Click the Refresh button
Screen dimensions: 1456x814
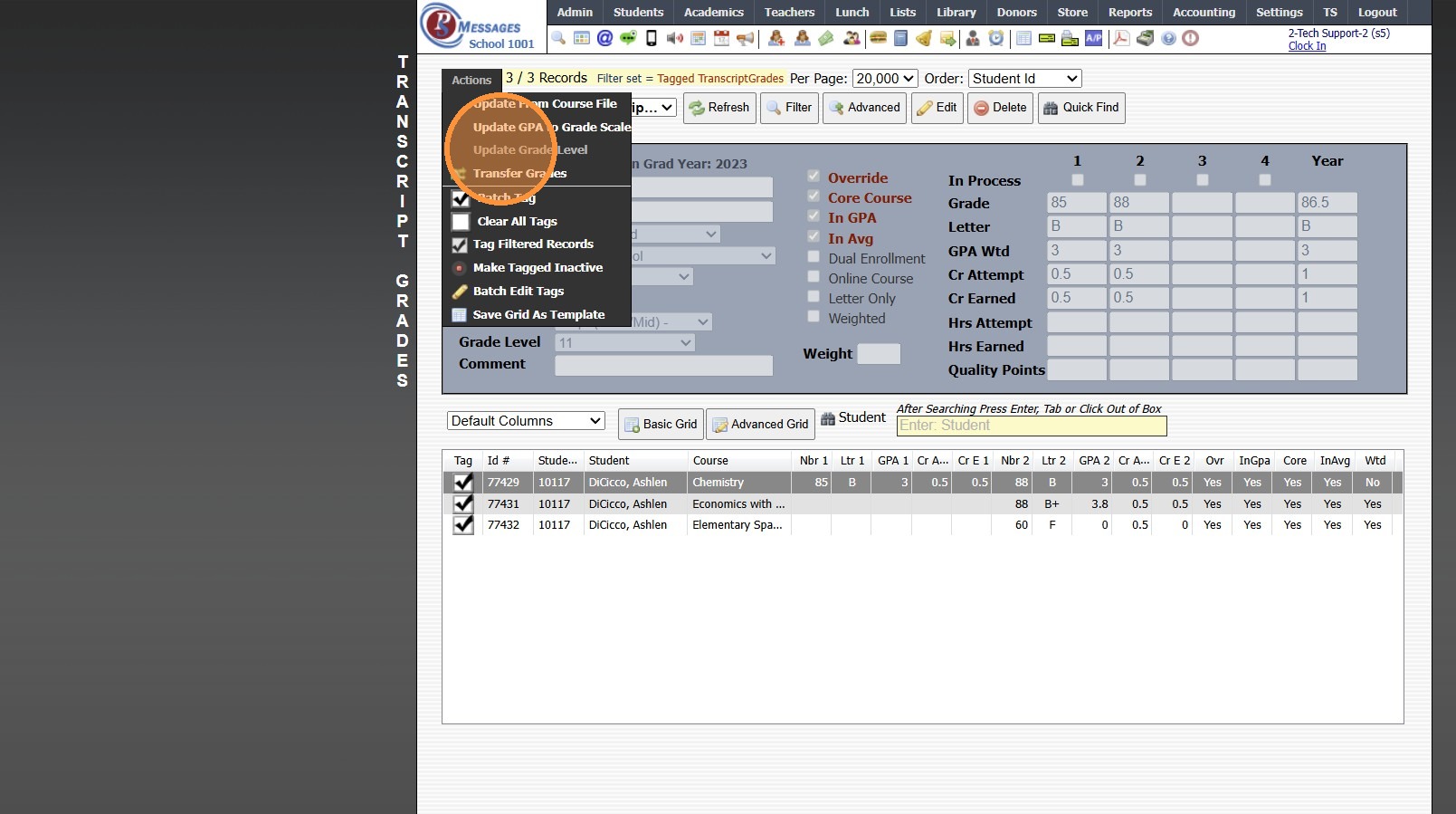pyautogui.click(x=719, y=108)
